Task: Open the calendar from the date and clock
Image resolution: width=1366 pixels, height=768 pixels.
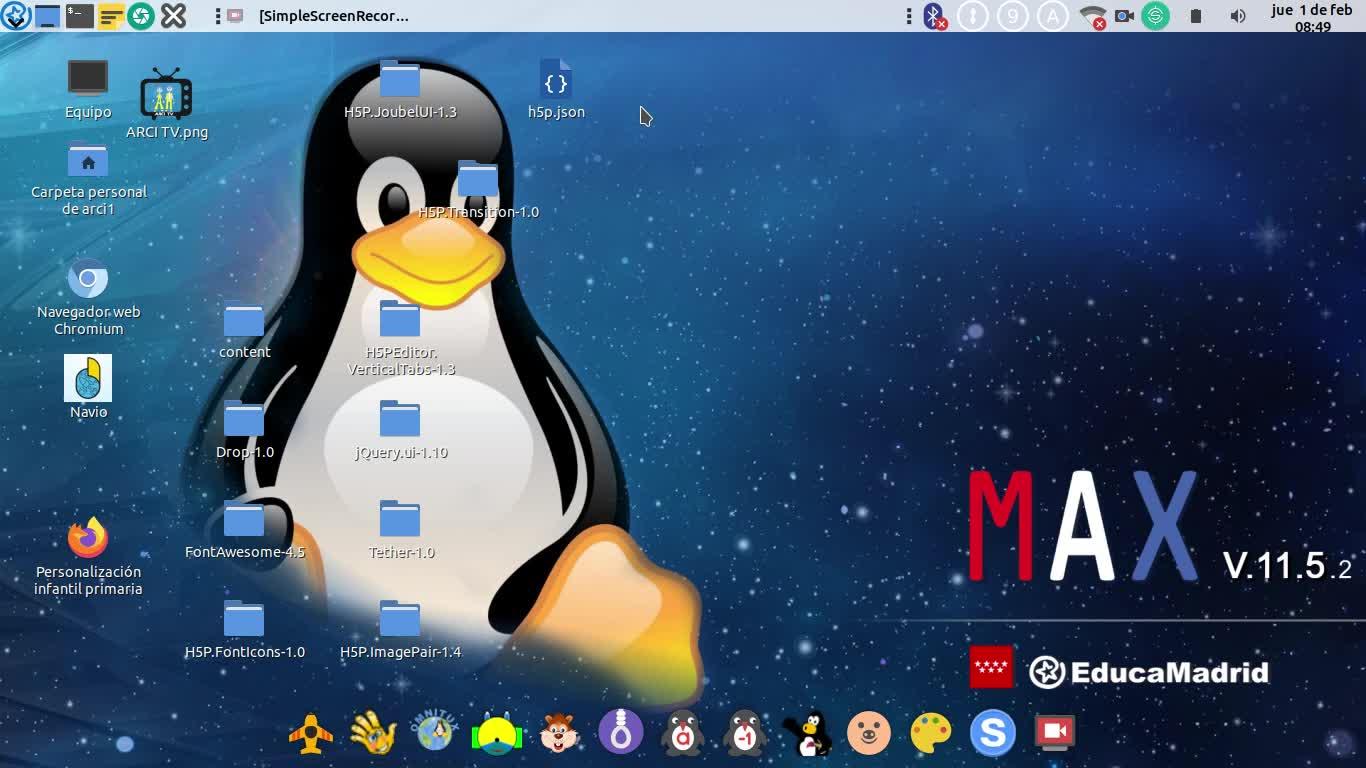Action: pyautogui.click(x=1312, y=18)
